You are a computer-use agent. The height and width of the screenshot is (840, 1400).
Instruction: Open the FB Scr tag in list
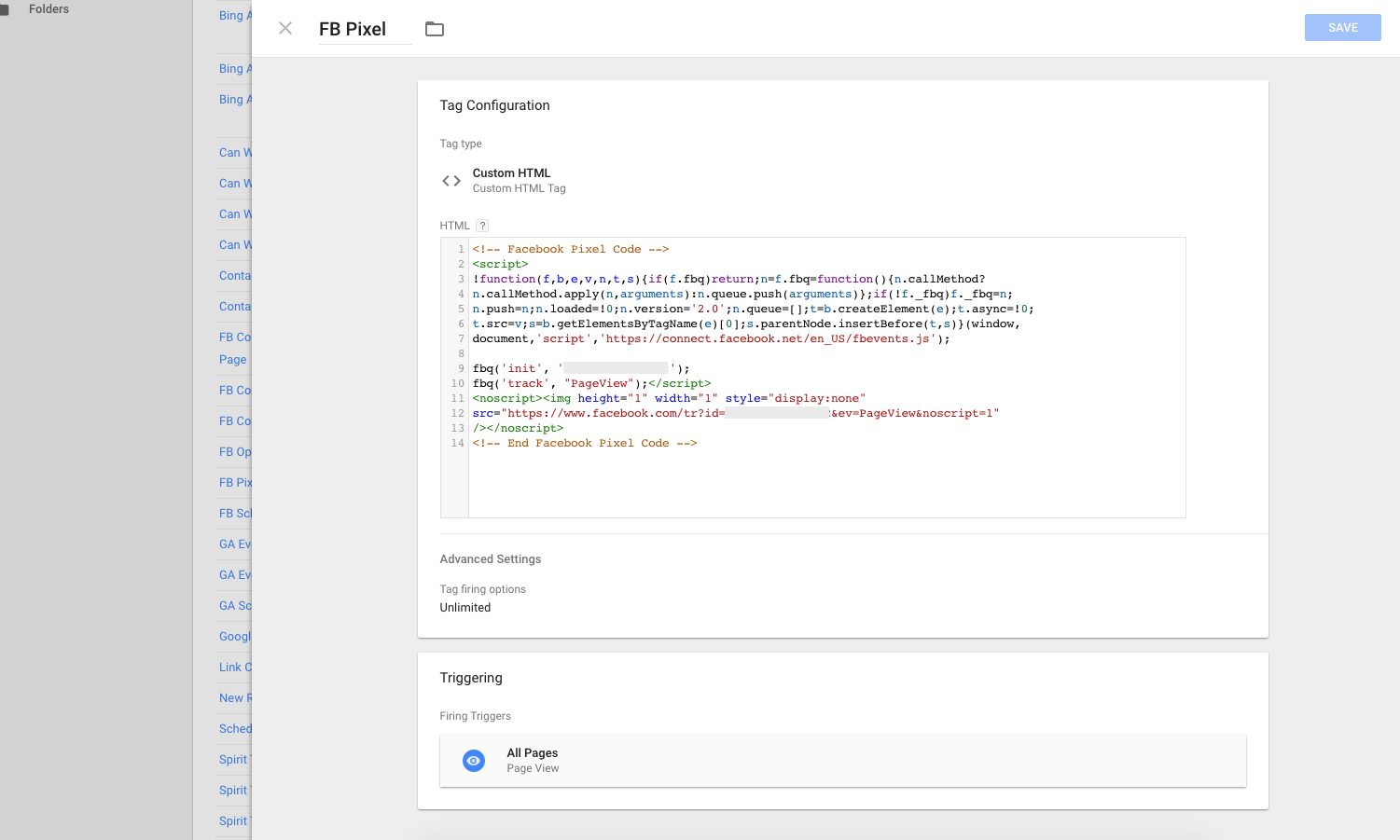[x=235, y=514]
